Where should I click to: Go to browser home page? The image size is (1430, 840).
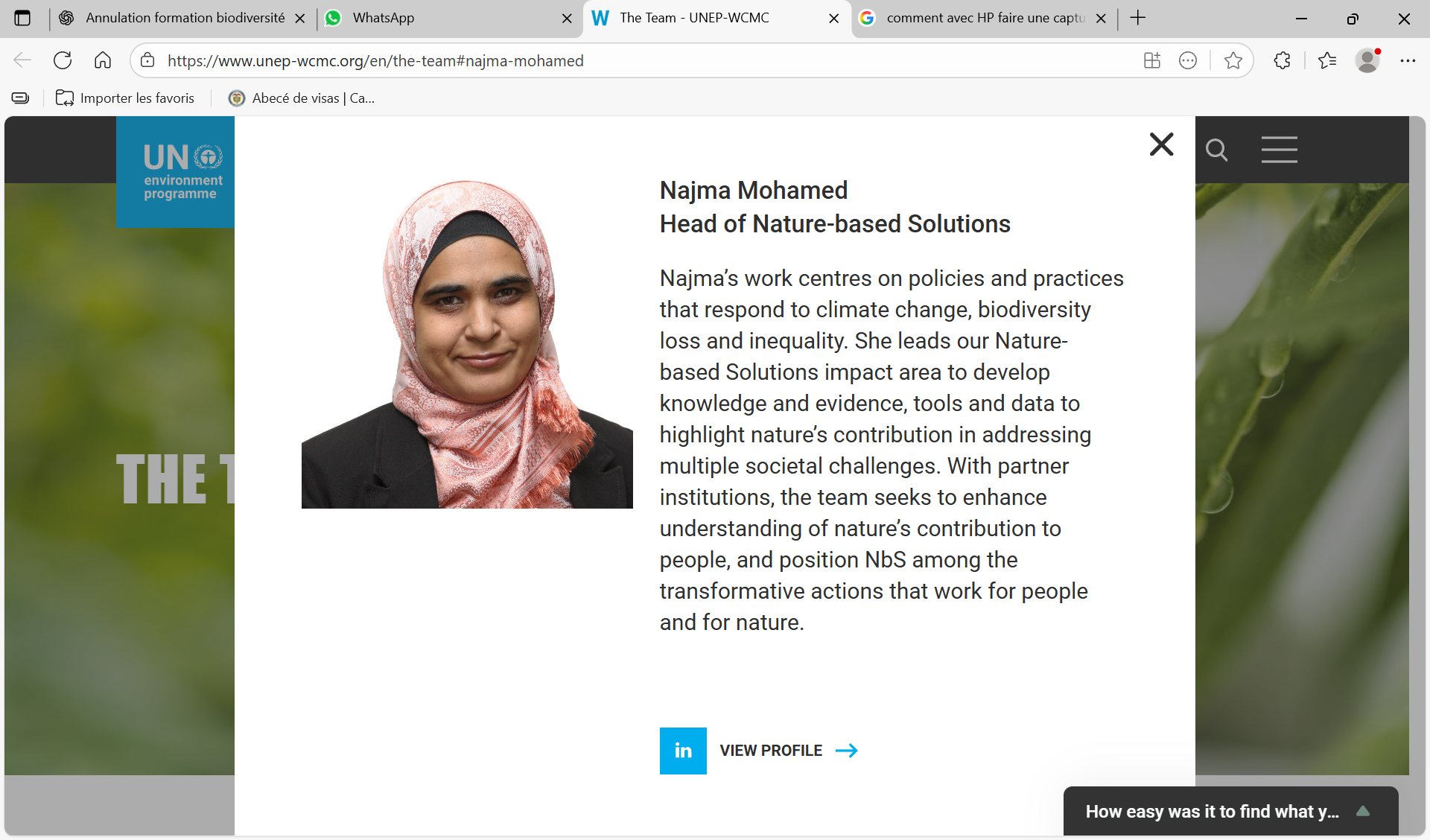[103, 60]
